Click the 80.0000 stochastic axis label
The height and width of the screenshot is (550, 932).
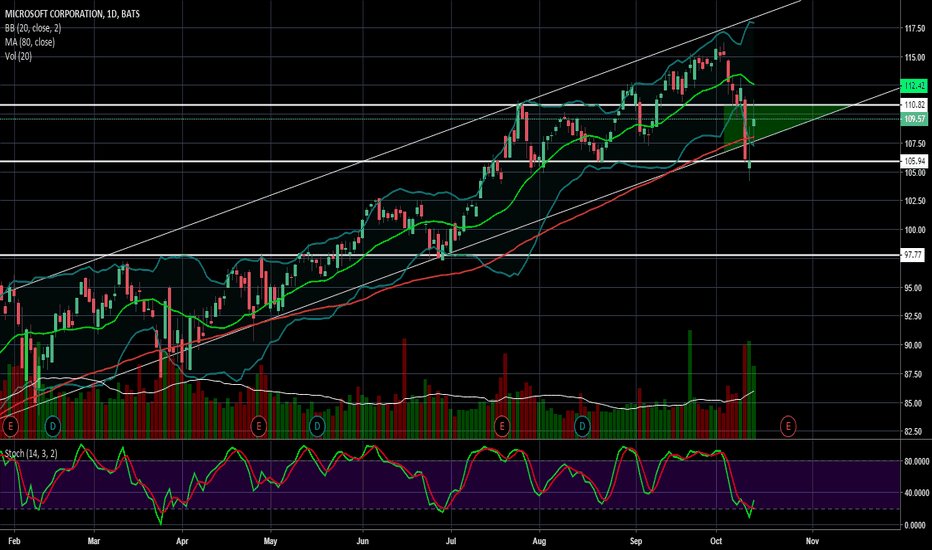[x=916, y=461]
